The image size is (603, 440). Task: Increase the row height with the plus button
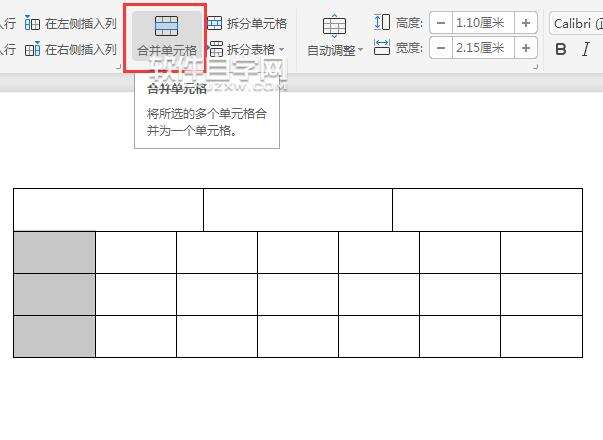[526, 23]
